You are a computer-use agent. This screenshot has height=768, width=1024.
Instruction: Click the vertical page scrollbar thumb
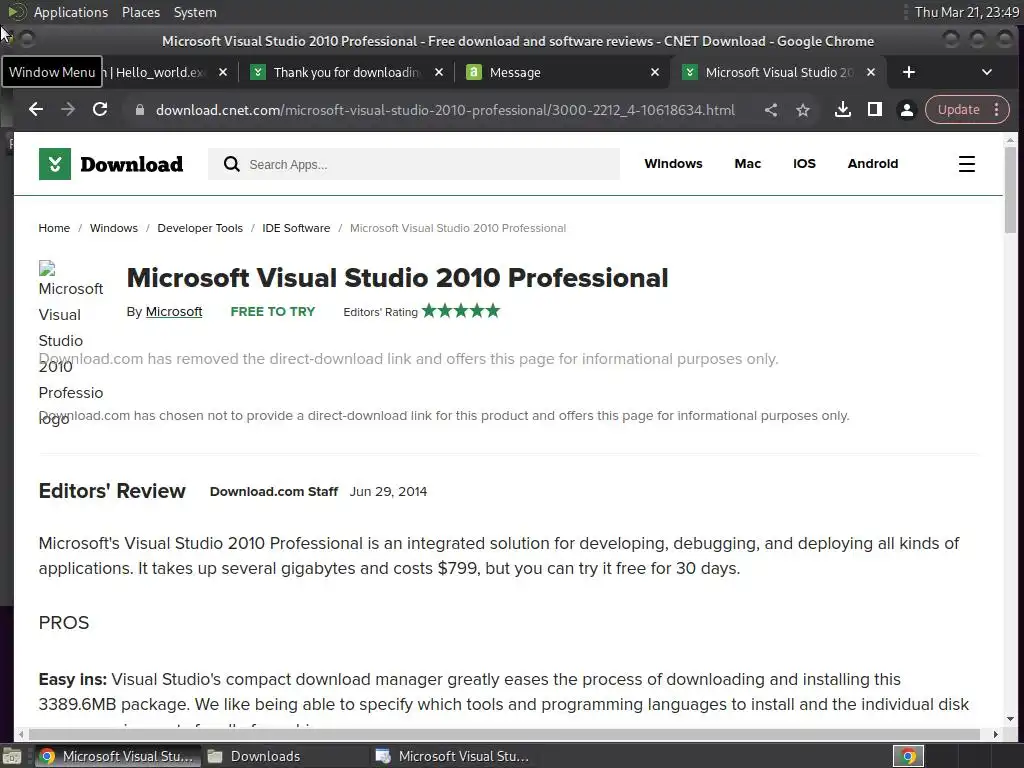coord(1010,189)
